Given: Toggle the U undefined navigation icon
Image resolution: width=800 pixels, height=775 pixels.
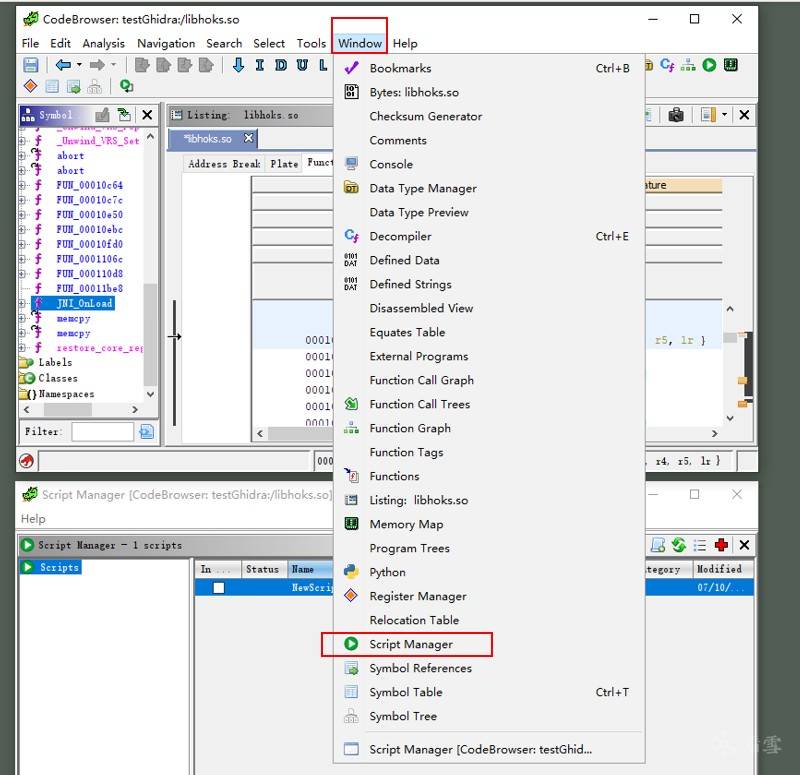Looking at the screenshot, I should coord(302,65).
